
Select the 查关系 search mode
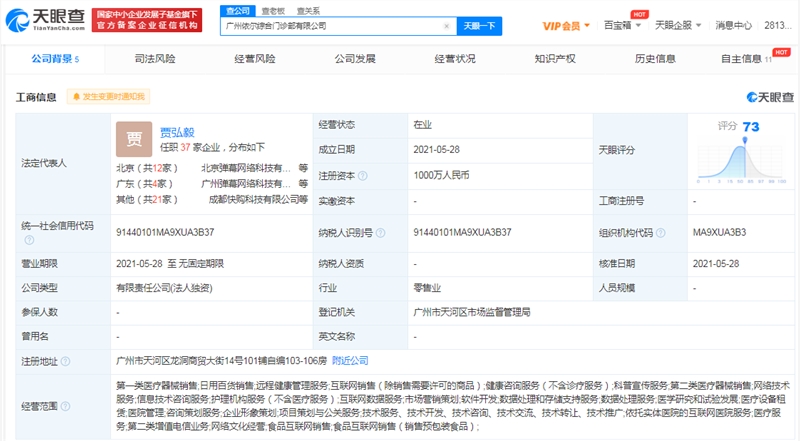coord(308,9)
